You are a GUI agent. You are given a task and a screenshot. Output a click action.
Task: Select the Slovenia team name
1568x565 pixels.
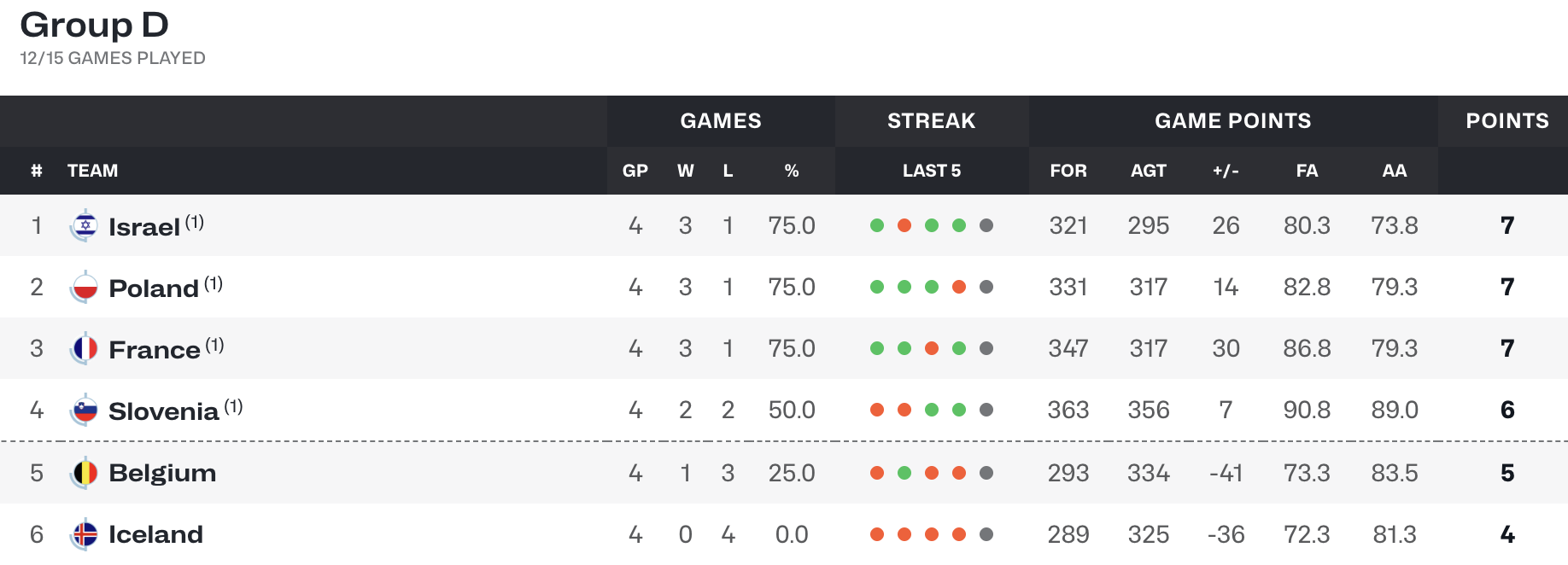pyautogui.click(x=164, y=411)
